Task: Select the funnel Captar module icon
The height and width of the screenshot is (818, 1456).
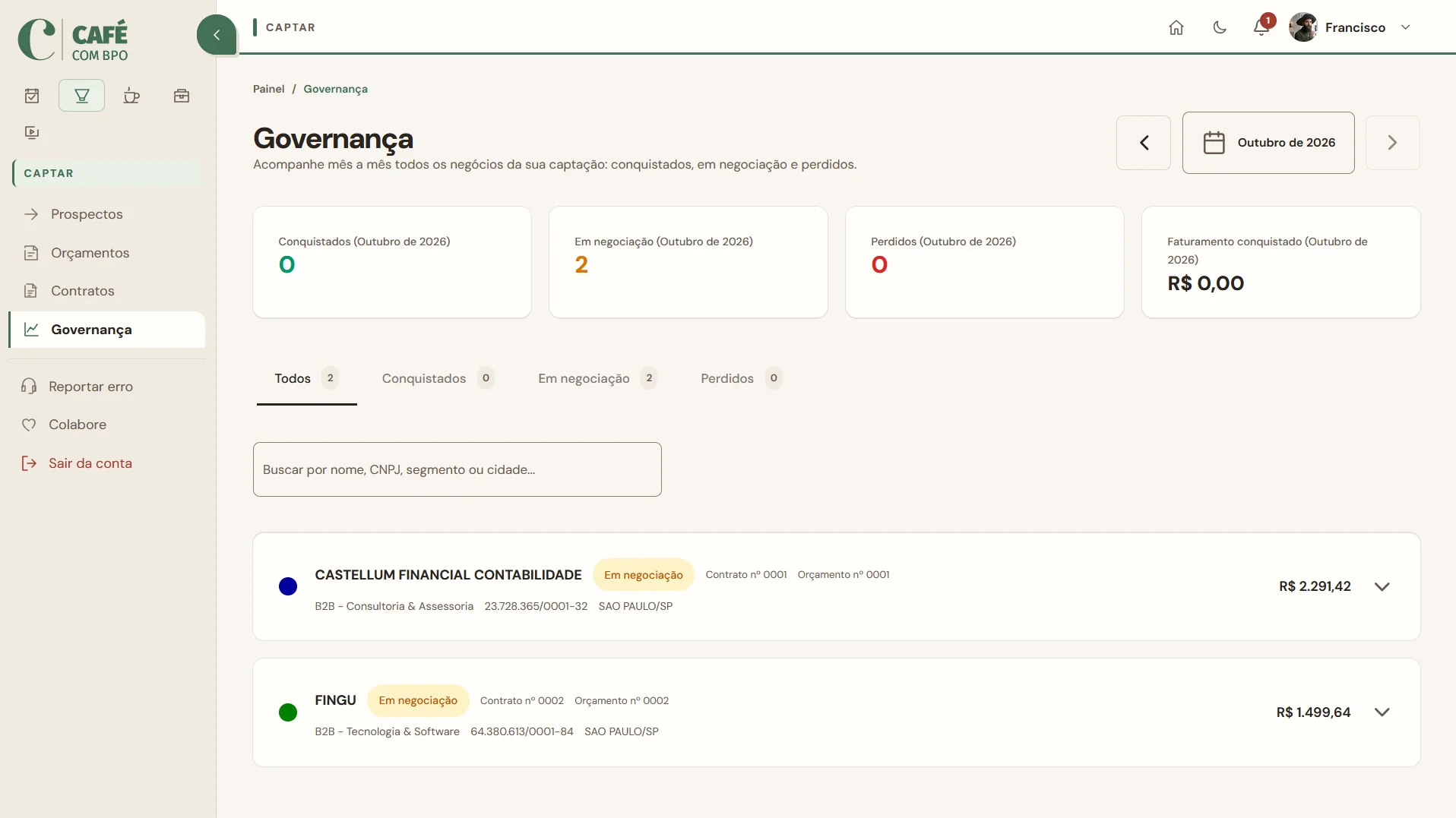Action: pos(81,96)
